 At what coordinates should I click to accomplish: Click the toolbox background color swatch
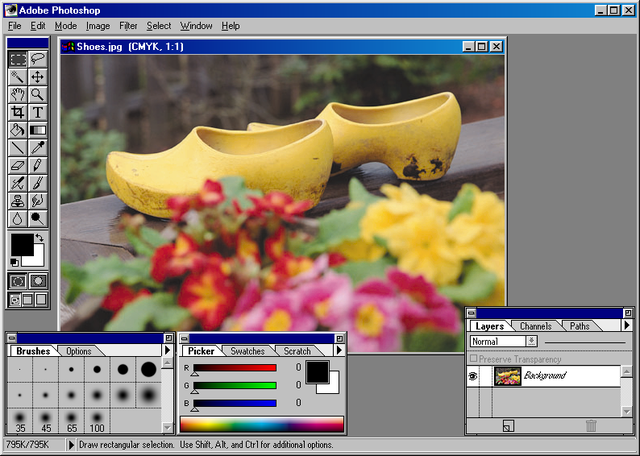(36, 259)
